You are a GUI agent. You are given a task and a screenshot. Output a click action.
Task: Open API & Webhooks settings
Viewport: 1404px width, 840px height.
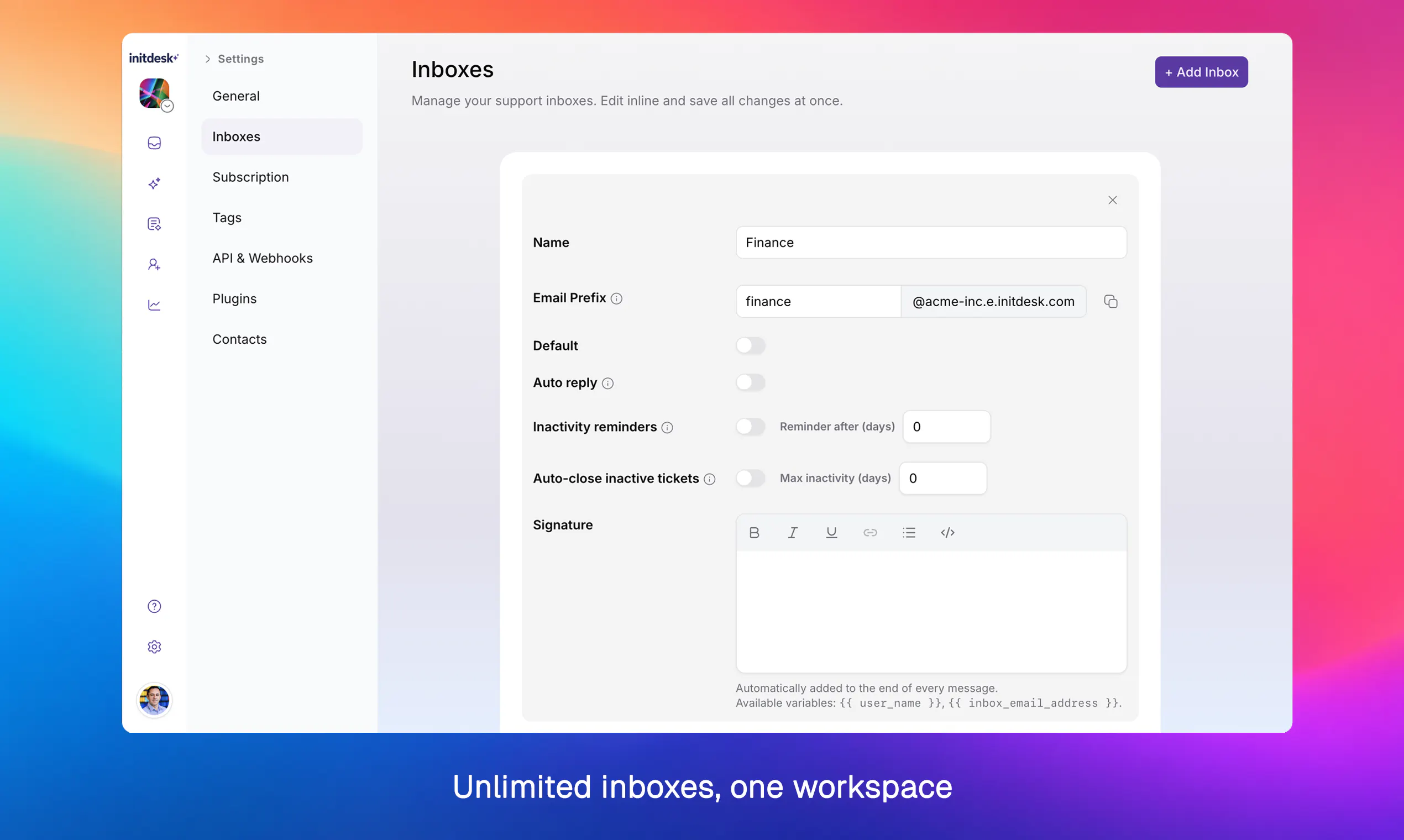pyautogui.click(x=282, y=258)
